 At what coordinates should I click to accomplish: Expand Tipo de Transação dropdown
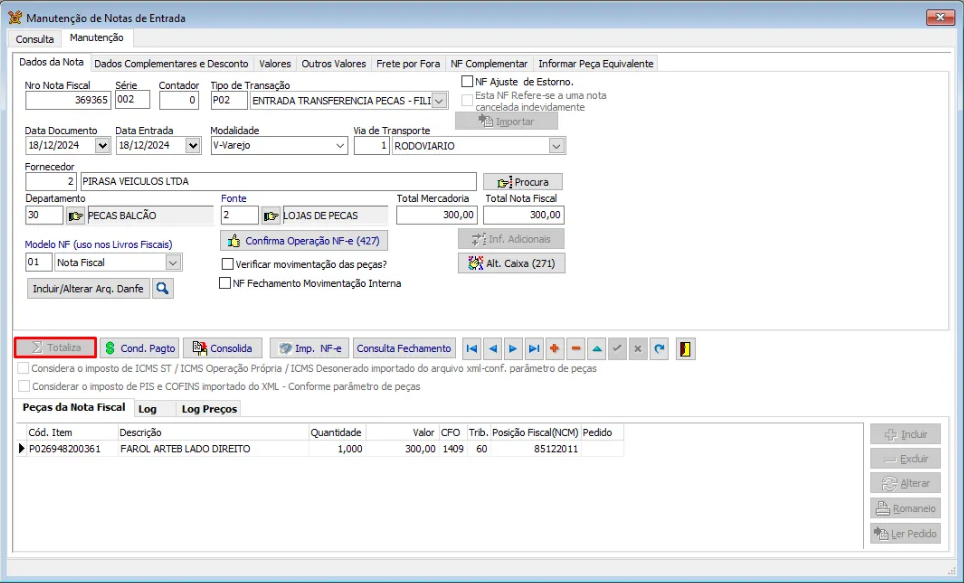(439, 101)
